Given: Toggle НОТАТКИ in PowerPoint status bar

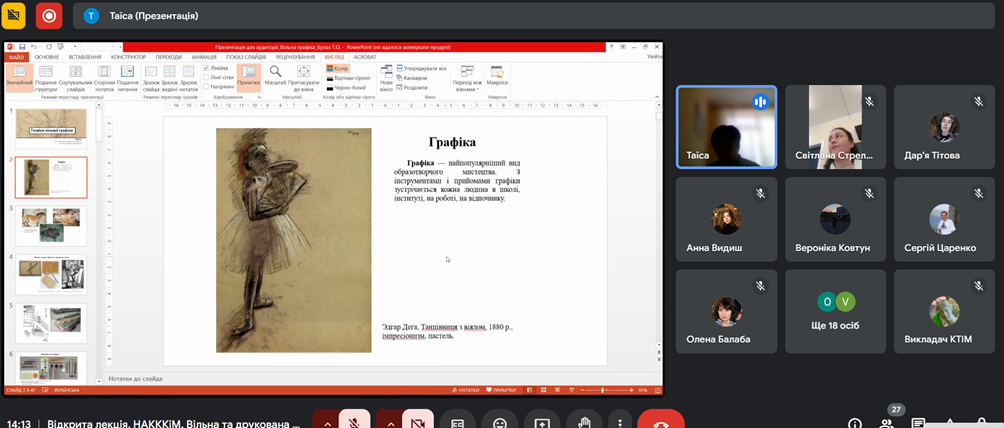Looking at the screenshot, I should (466, 390).
